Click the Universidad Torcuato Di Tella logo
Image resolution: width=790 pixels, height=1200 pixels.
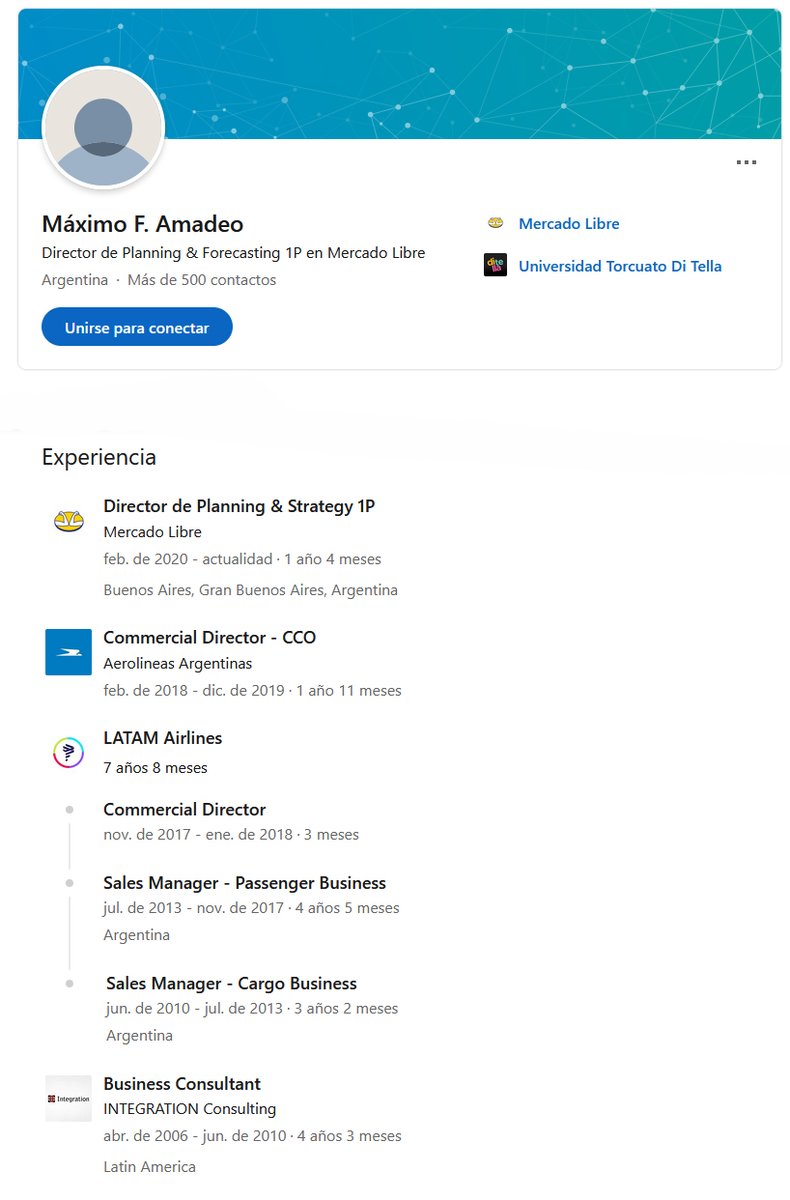tap(495, 265)
